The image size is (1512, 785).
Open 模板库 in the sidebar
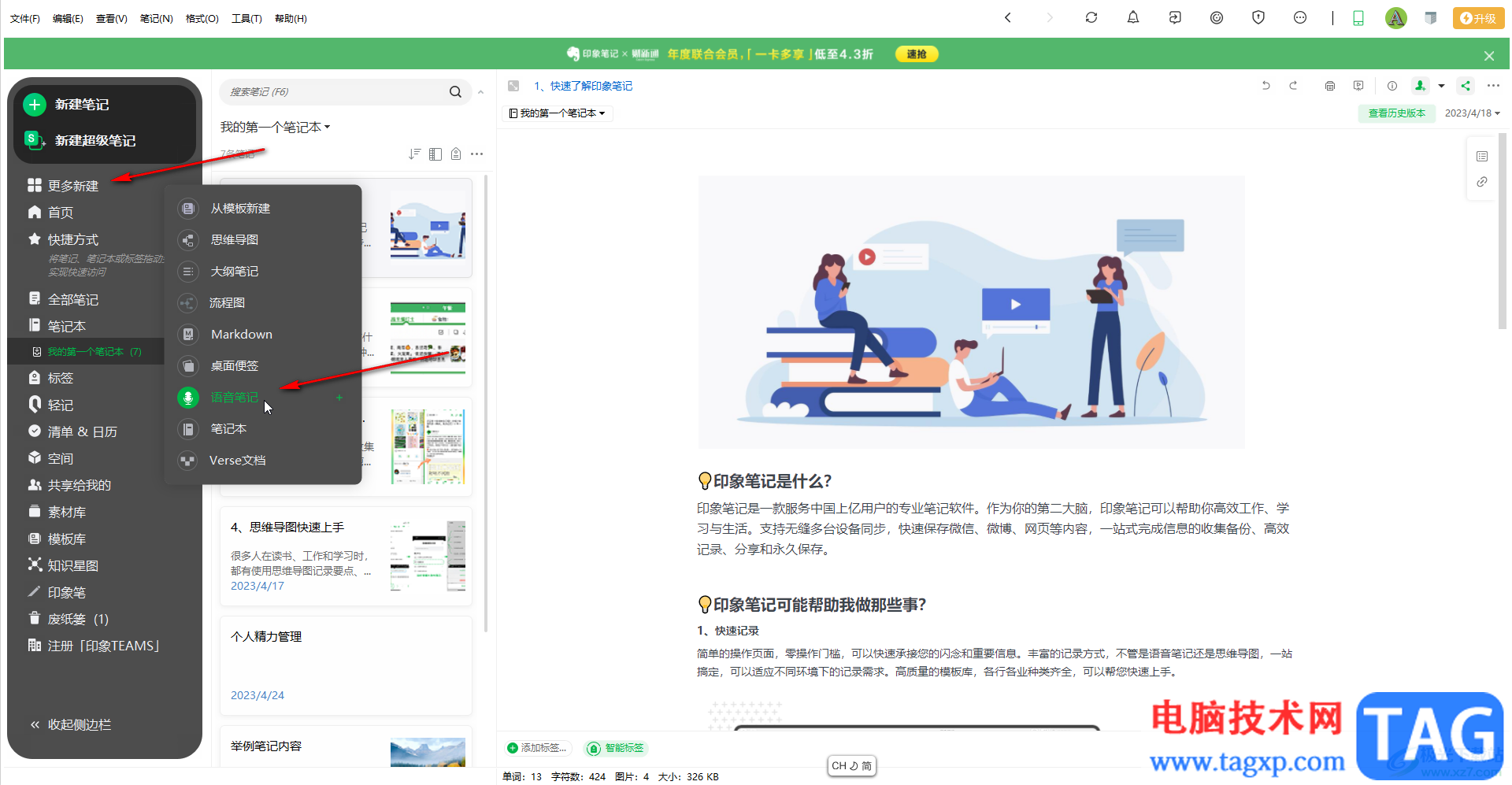point(67,539)
